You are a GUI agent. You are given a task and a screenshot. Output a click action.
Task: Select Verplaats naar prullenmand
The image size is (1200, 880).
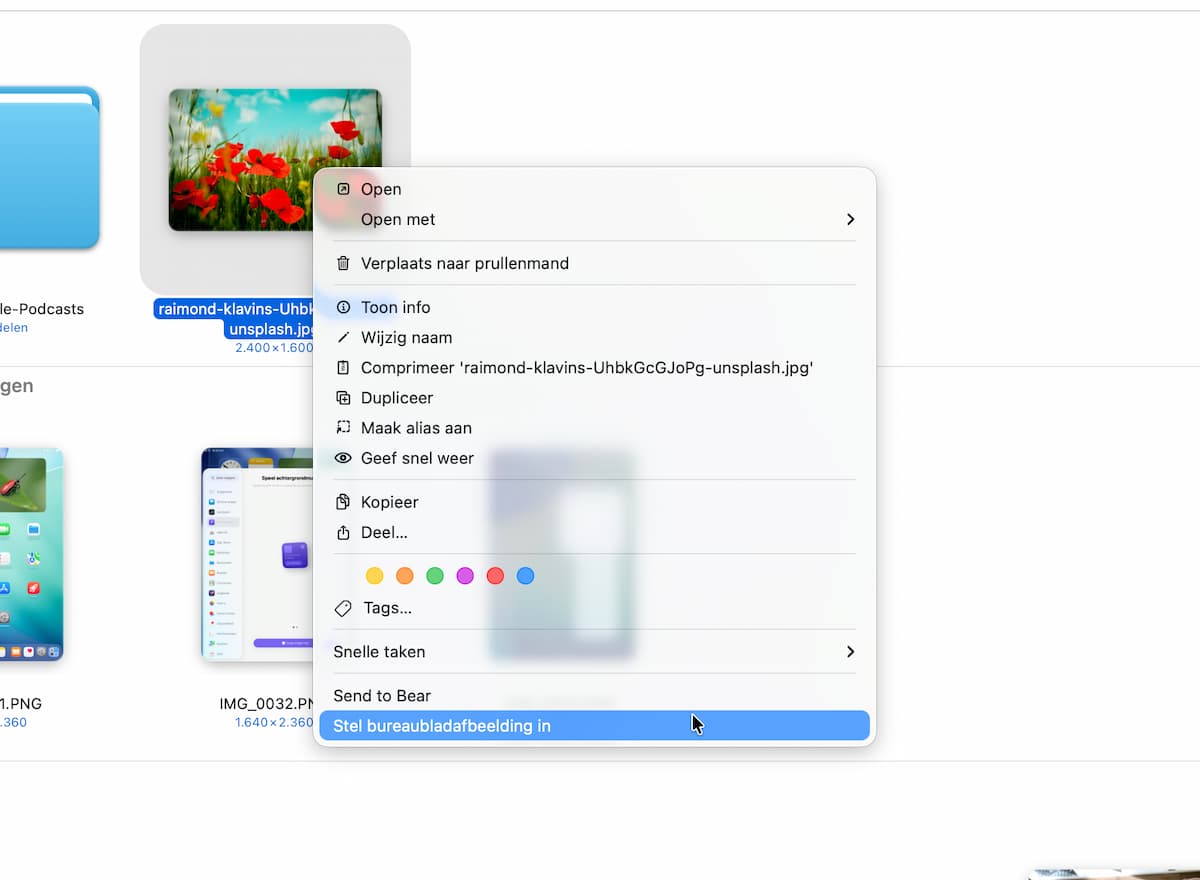pos(595,263)
